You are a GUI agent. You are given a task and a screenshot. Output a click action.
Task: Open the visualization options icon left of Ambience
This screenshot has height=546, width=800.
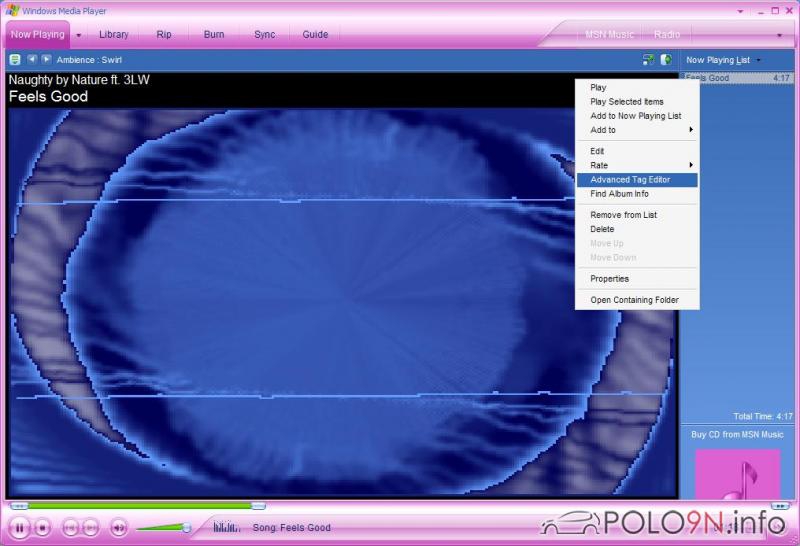tap(15, 60)
